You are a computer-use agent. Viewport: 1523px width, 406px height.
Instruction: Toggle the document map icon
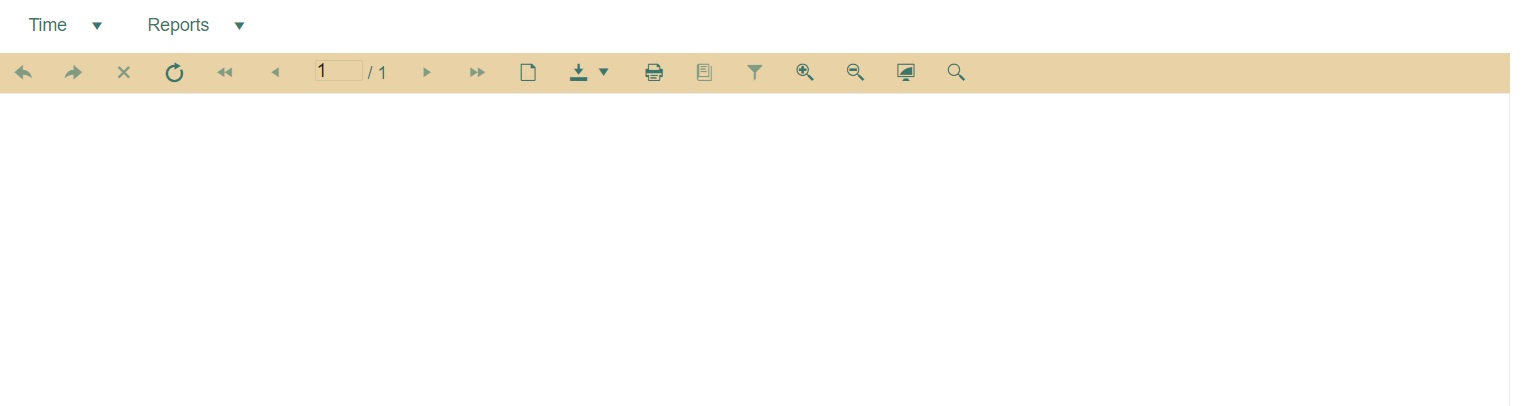point(704,73)
